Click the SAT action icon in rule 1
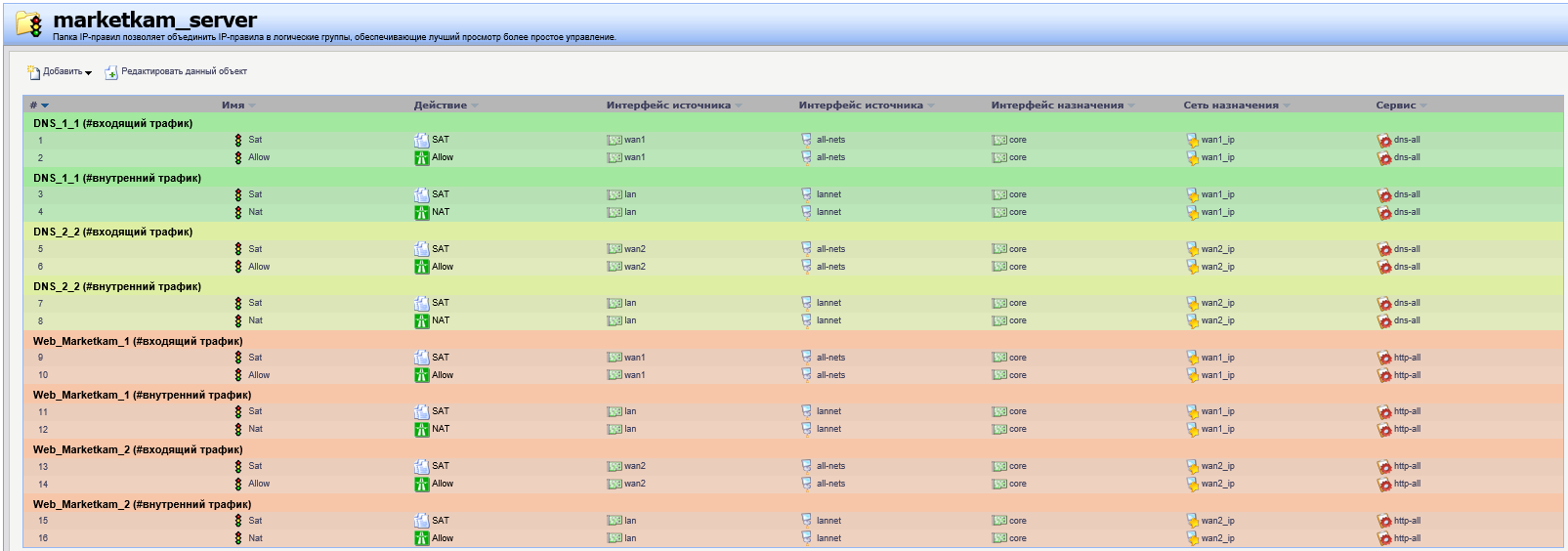Image resolution: width=1568 pixels, height=551 pixels. [x=421, y=141]
